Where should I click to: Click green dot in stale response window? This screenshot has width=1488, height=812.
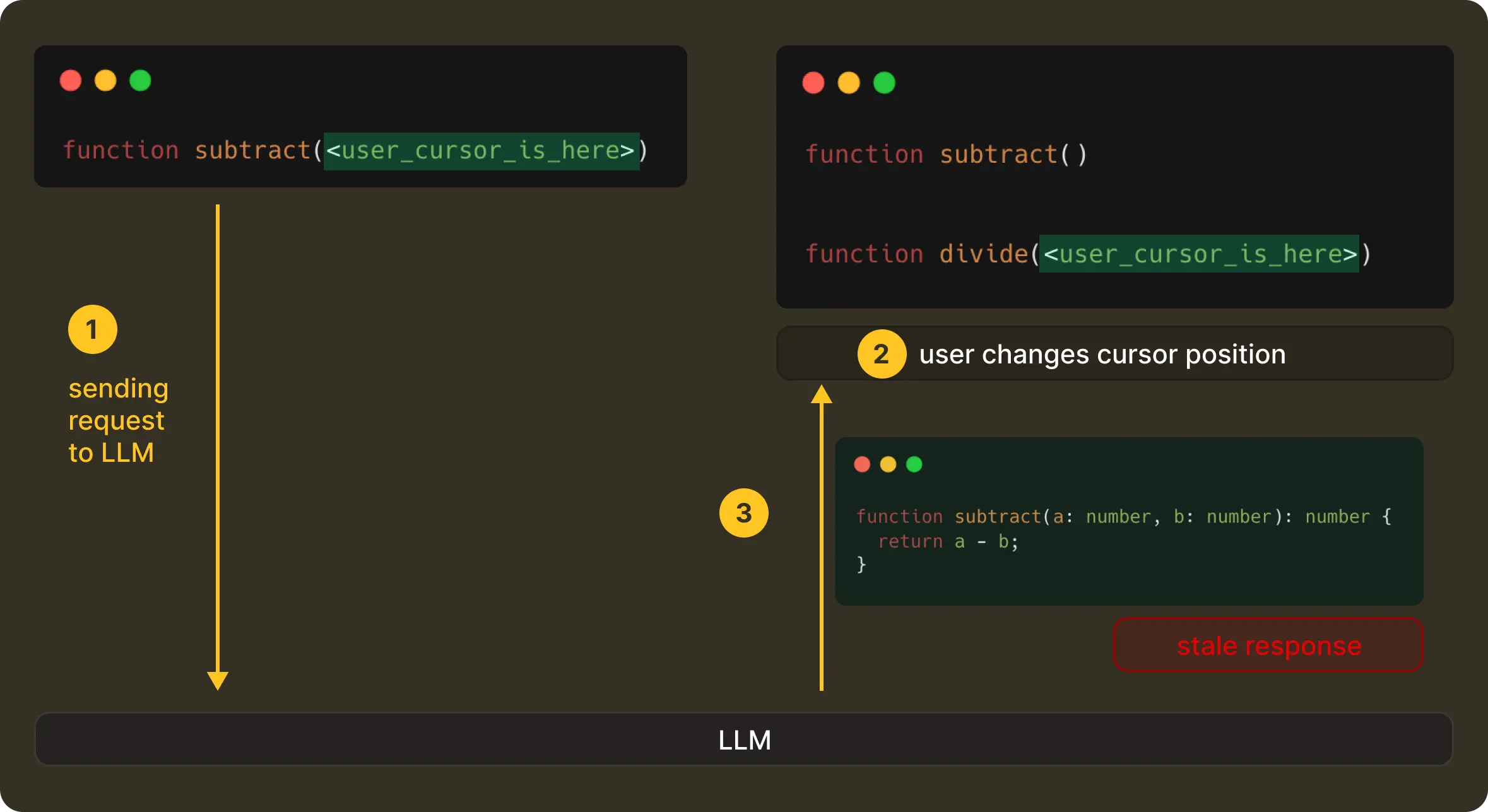click(914, 464)
